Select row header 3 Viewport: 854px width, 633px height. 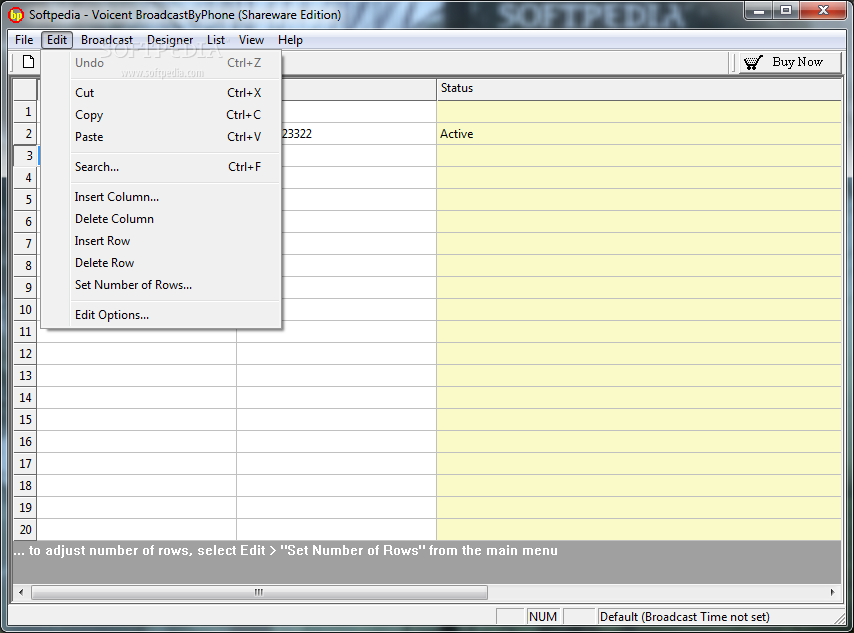click(25, 156)
